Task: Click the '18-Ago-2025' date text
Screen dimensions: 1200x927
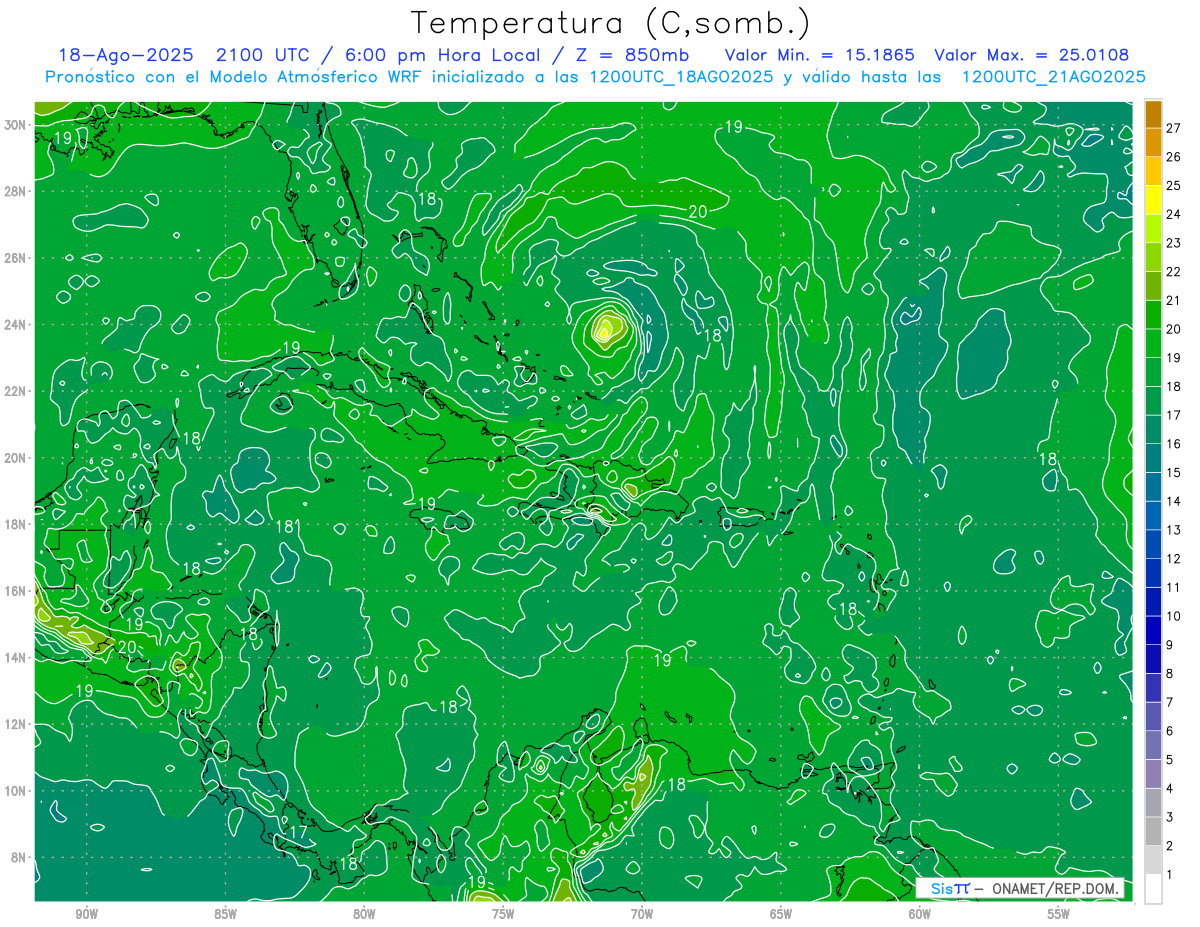Action: [x=128, y=55]
